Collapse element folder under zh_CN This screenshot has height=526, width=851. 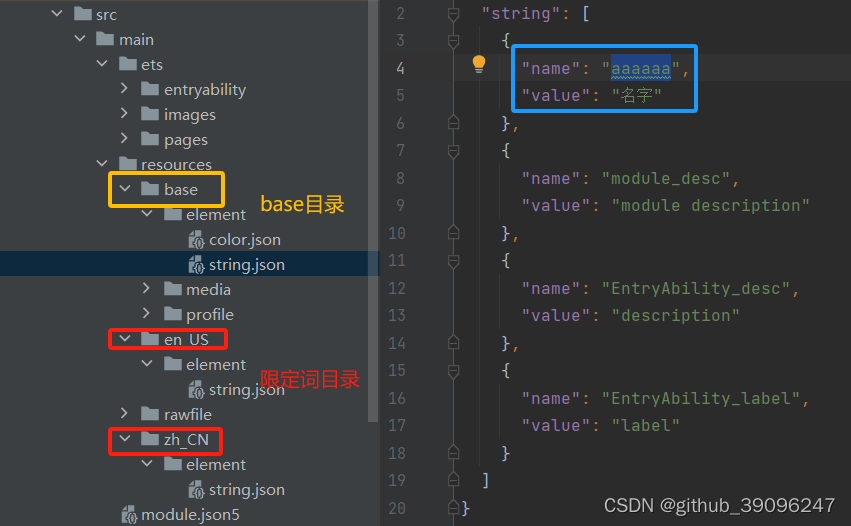click(147, 463)
